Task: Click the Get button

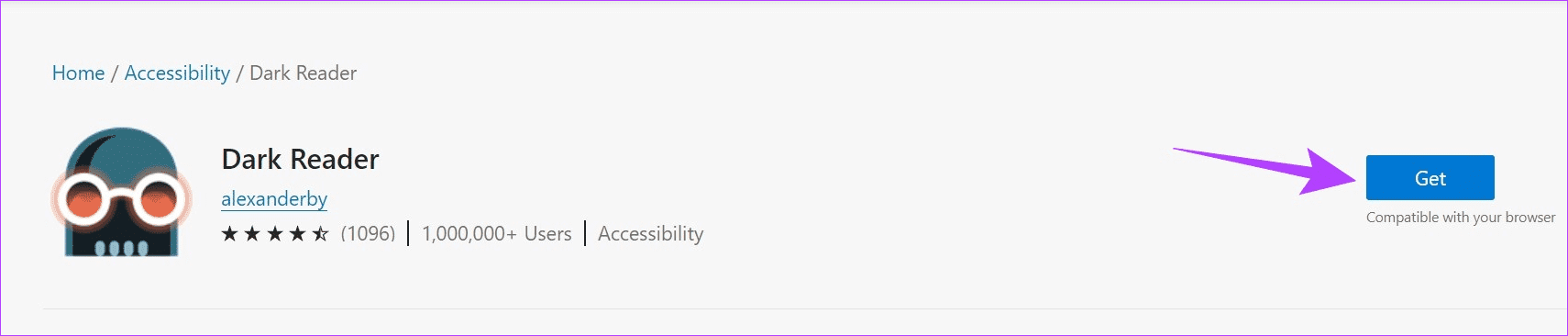Action: pos(1430,177)
